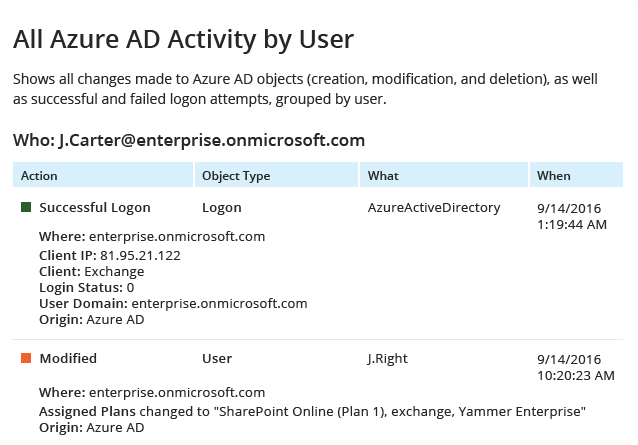Click the orange Modified status square

pyautogui.click(x=26, y=358)
